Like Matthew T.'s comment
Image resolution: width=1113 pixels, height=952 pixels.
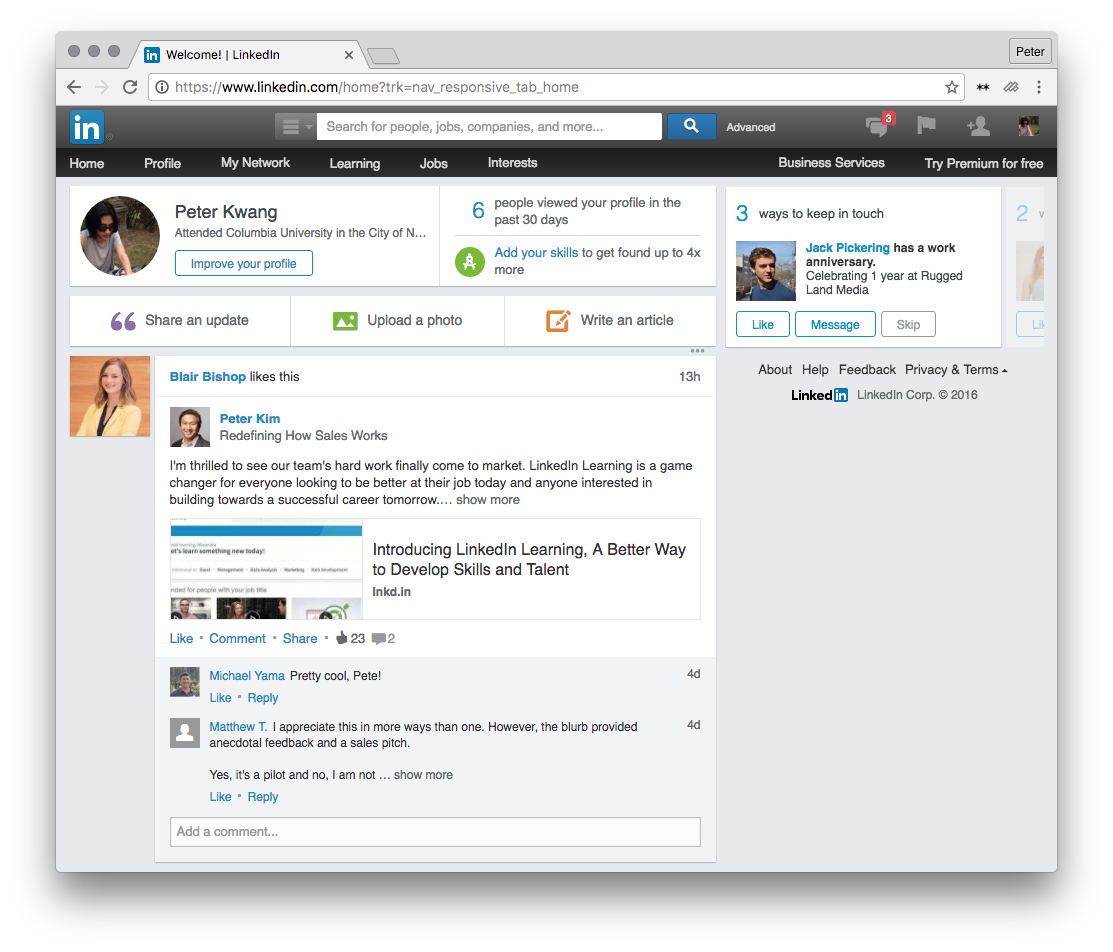pyautogui.click(x=220, y=797)
